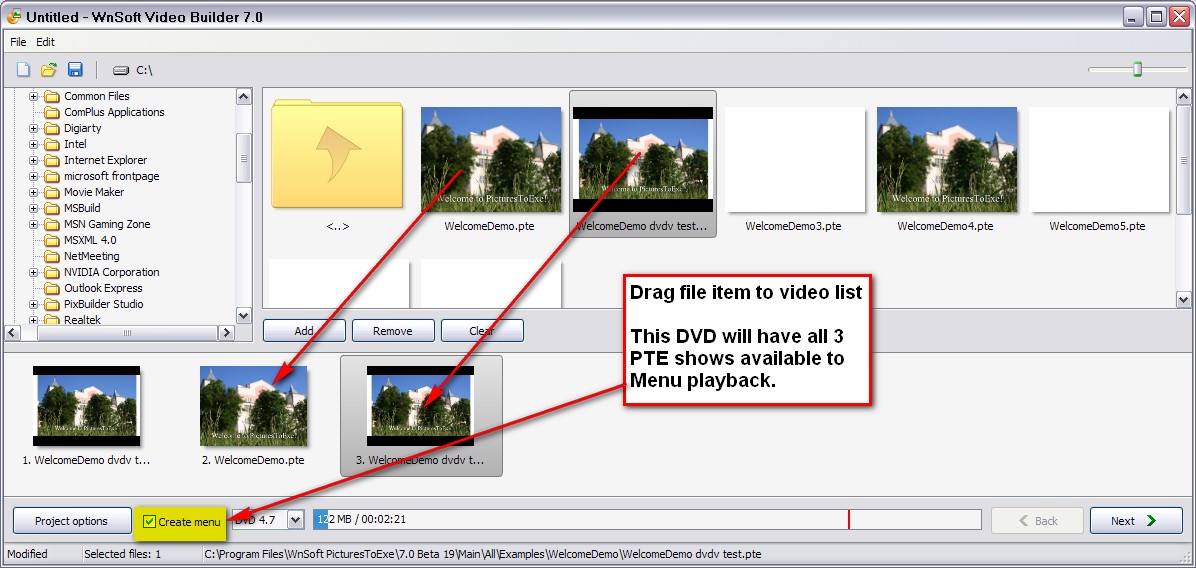Click the Save project floppy icon
The height and width of the screenshot is (568, 1196).
75,70
